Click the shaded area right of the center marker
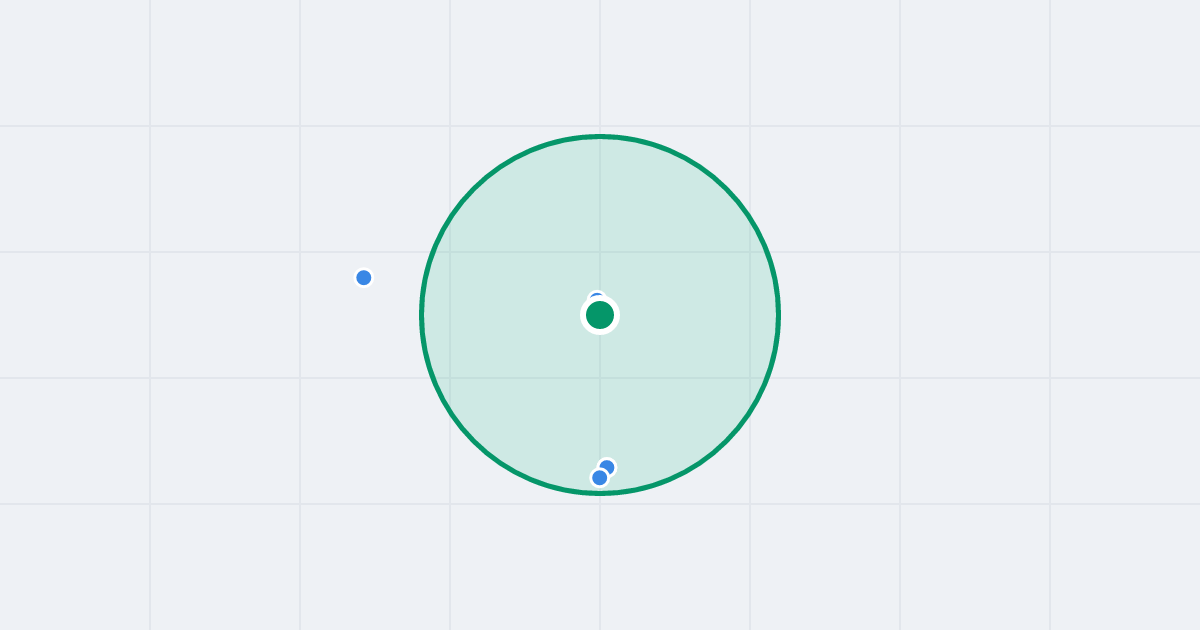Image resolution: width=1200 pixels, height=630 pixels. point(700,315)
